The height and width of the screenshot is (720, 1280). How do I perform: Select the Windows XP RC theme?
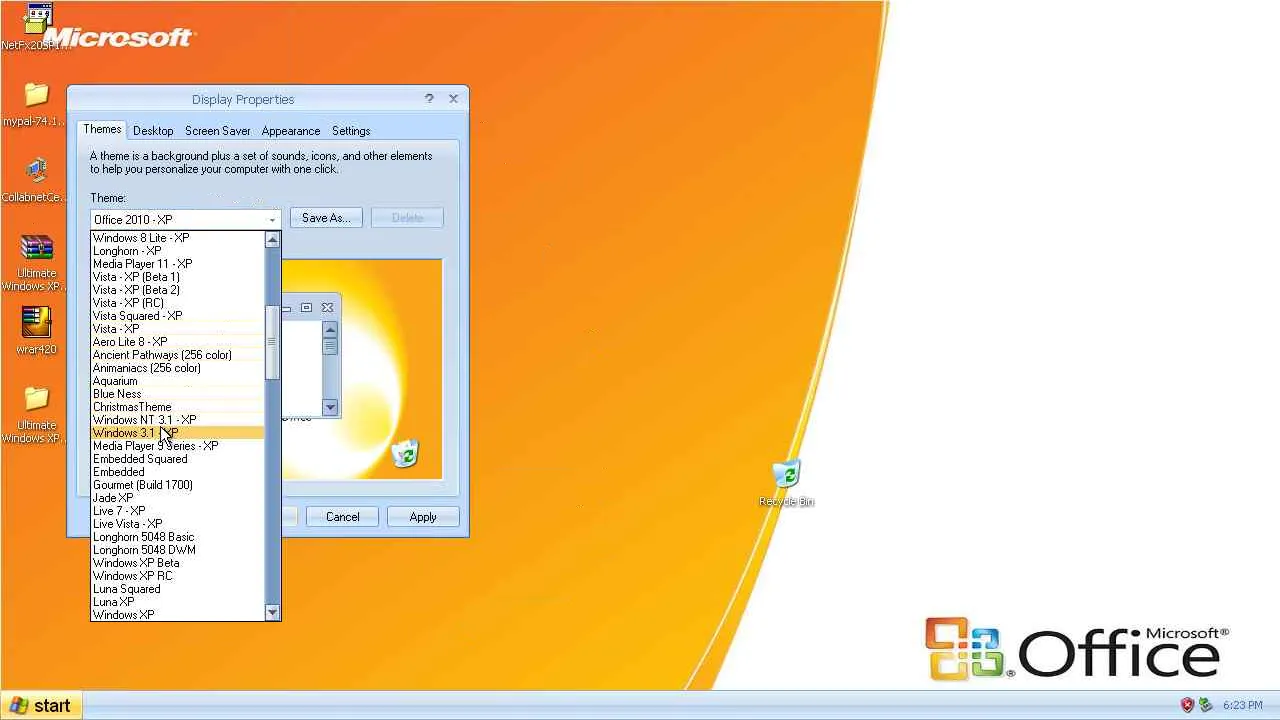[x=178, y=576]
